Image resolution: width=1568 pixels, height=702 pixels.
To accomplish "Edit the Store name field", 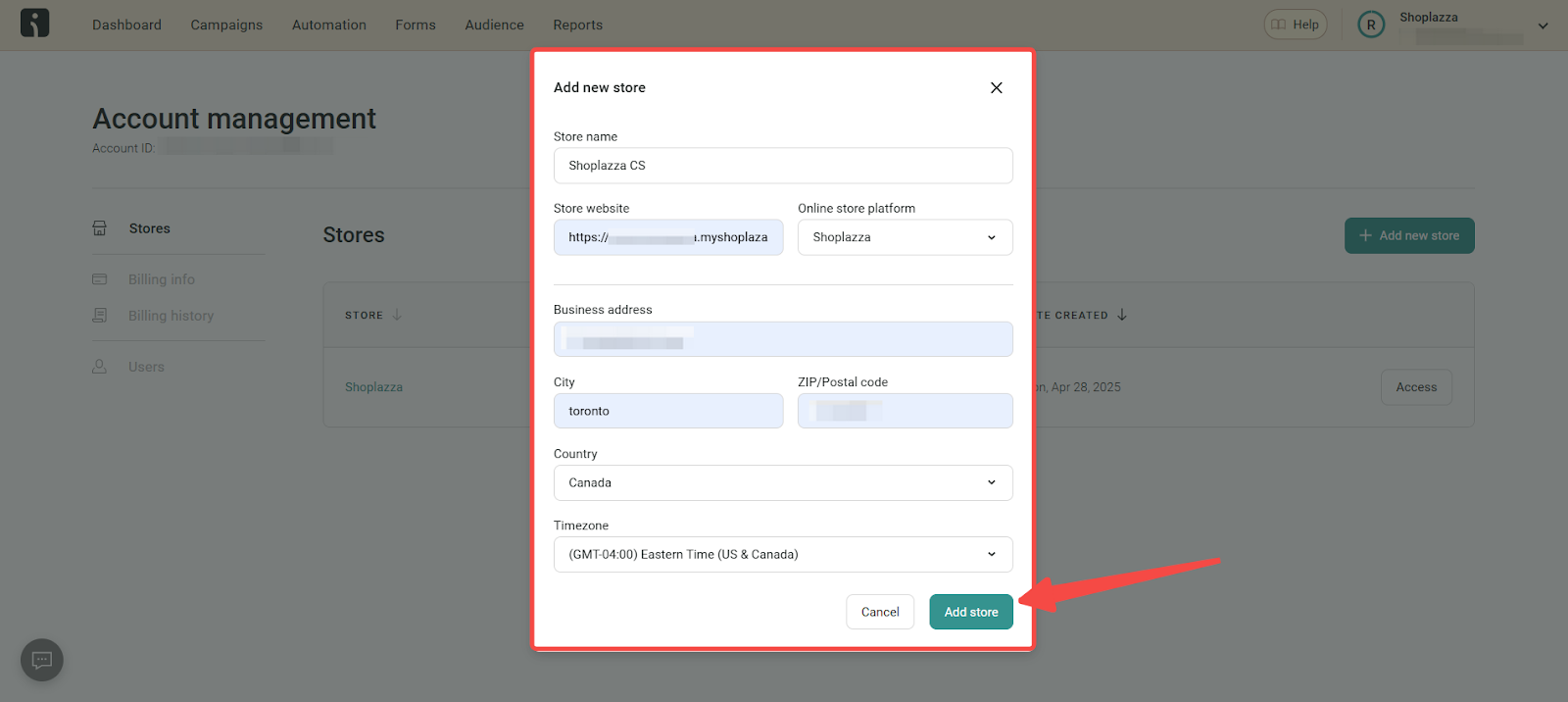I will tap(783, 166).
